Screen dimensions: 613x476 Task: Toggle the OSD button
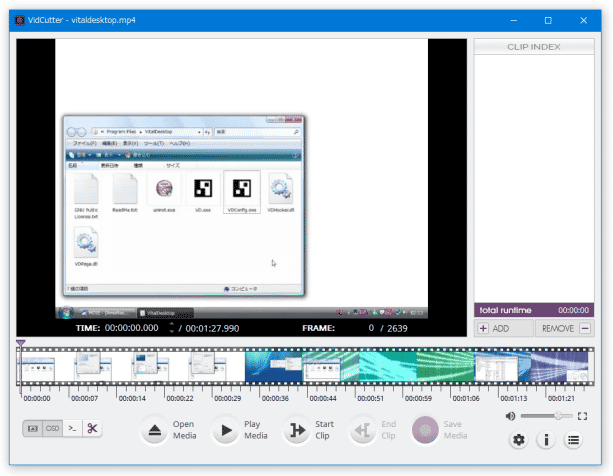(52, 429)
